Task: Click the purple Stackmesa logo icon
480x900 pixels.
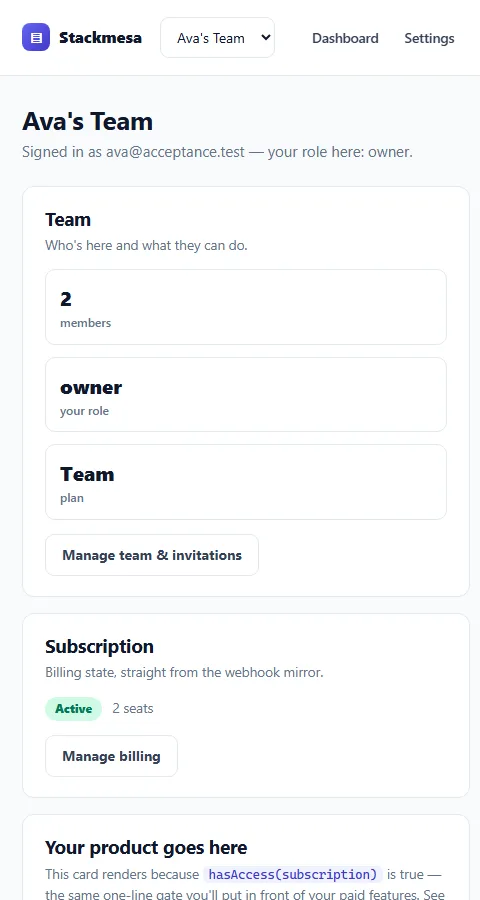Action: tap(36, 37)
